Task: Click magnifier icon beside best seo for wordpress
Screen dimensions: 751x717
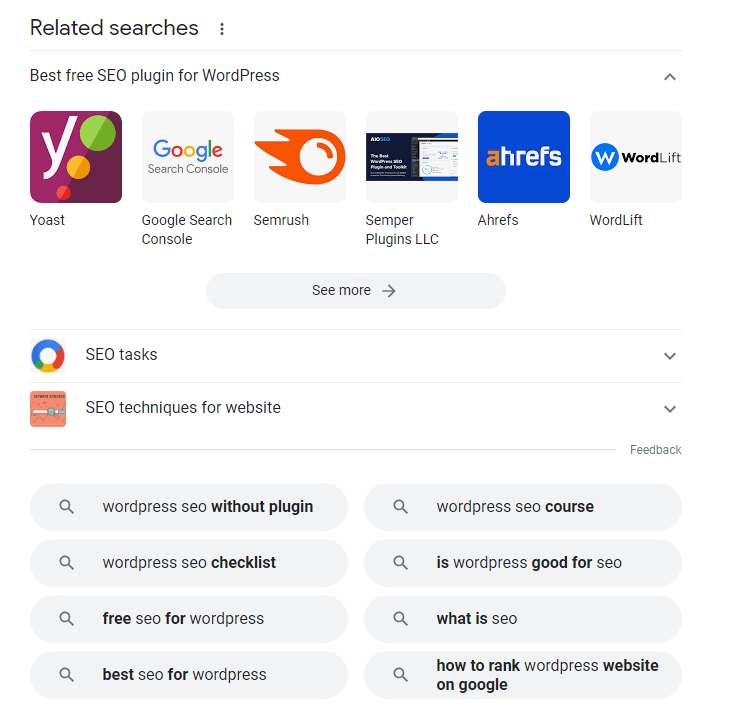Action: (x=67, y=675)
